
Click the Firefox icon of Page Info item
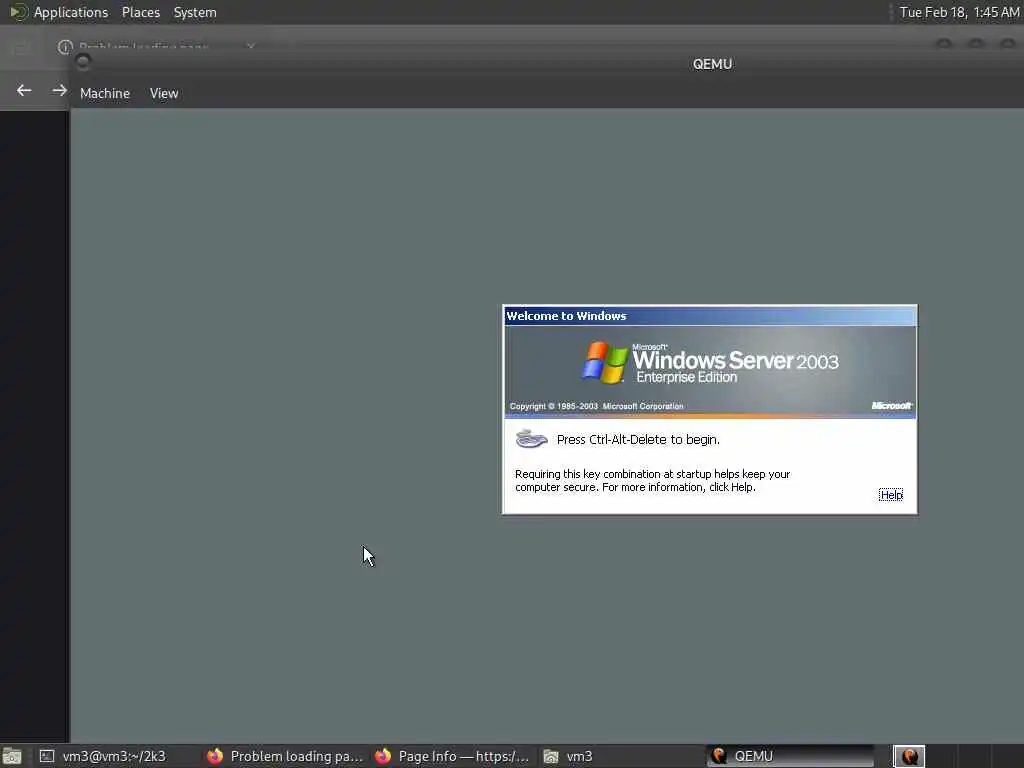(x=383, y=756)
